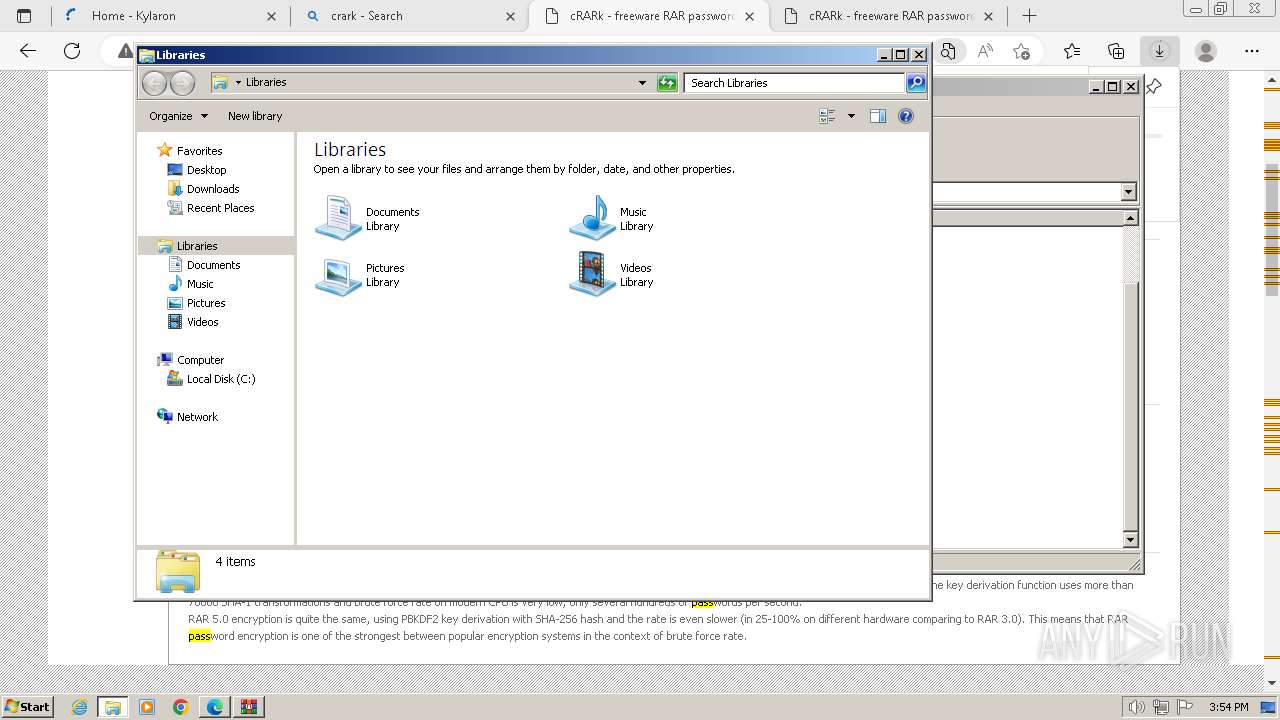Select Desktop under Favorites
Image resolution: width=1280 pixels, height=720 pixels.
(x=206, y=170)
